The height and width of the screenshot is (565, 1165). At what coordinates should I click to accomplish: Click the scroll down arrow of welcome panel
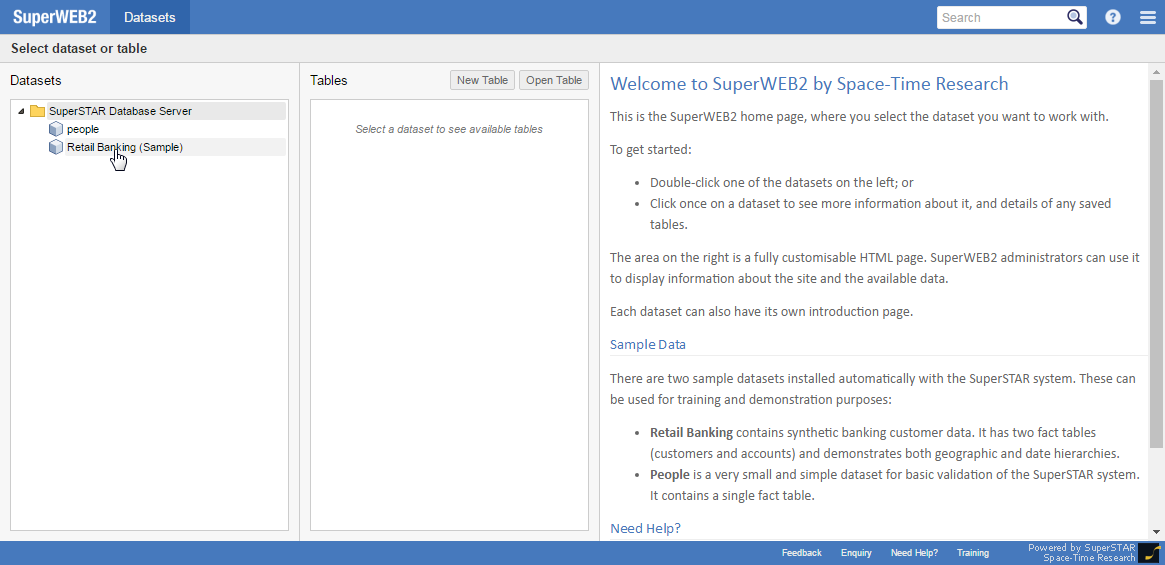1157,532
